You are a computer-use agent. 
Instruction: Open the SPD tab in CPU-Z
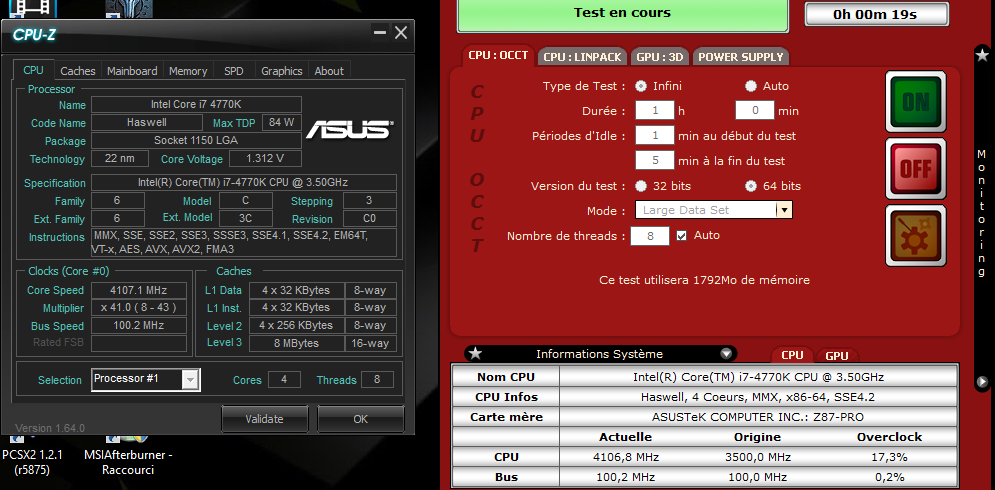[x=234, y=71]
